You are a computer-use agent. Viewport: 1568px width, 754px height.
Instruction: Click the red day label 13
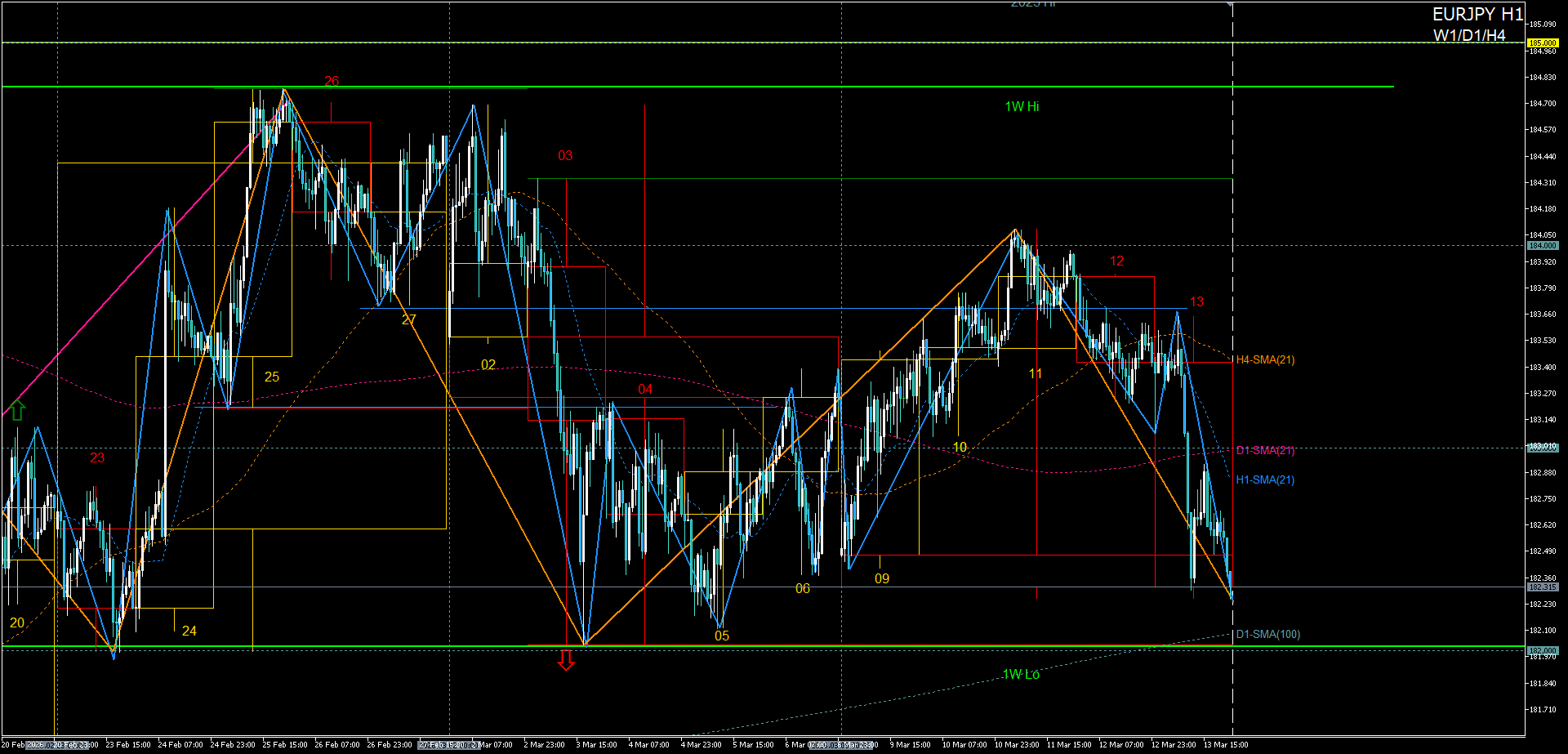click(x=1196, y=302)
